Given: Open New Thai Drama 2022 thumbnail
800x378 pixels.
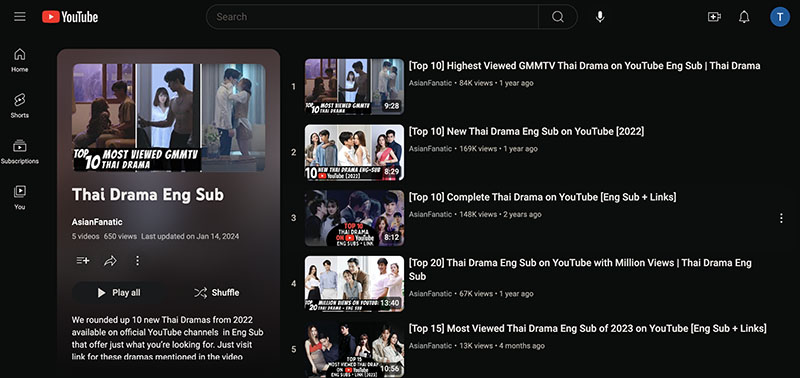Looking at the screenshot, I should [354, 153].
